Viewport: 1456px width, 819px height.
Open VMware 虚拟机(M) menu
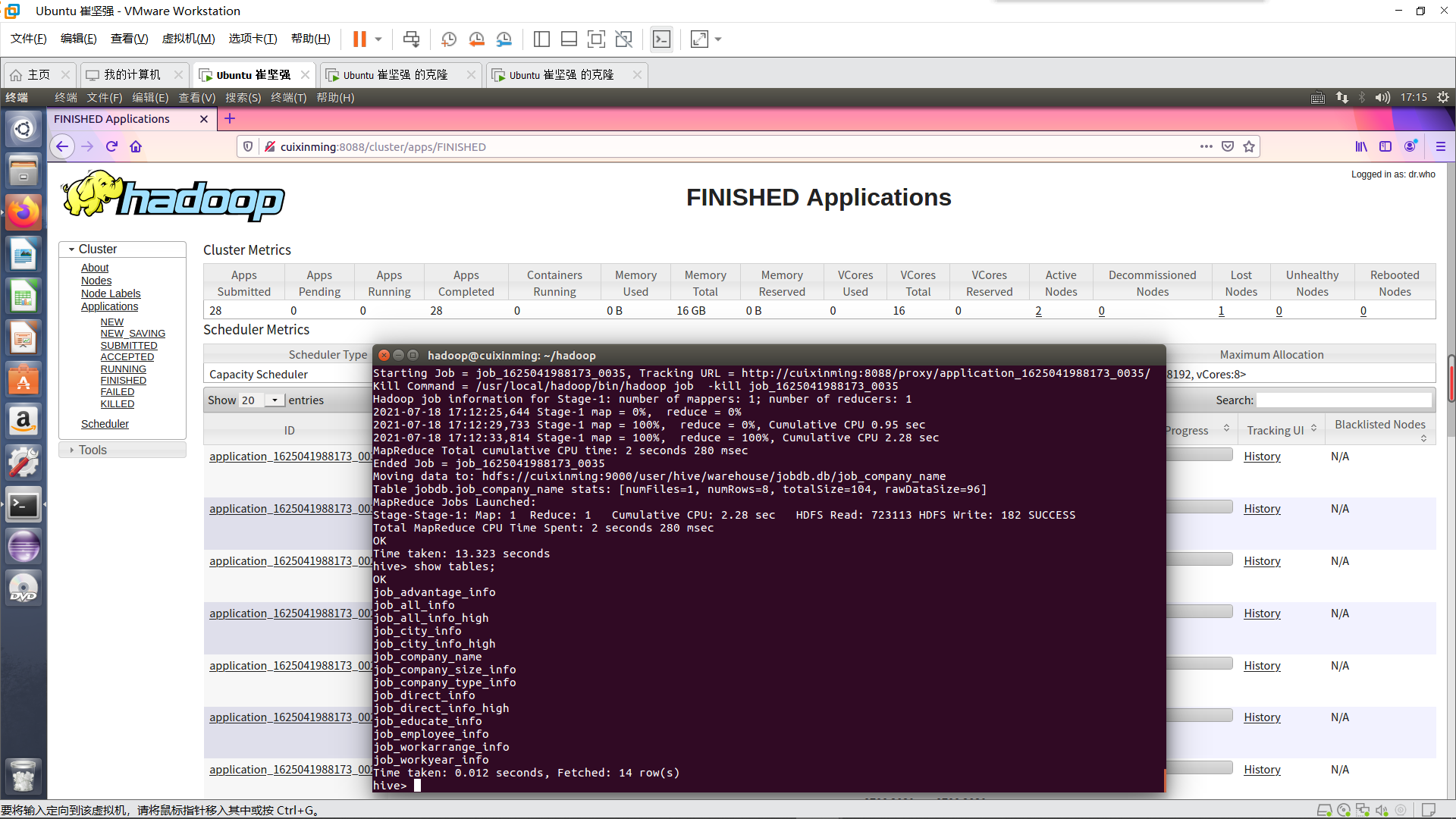(188, 39)
